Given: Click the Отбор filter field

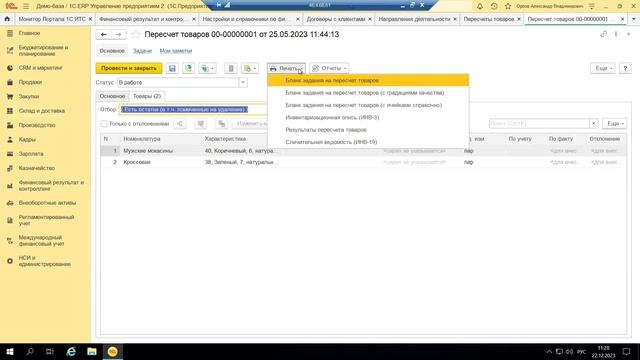Looking at the screenshot, I should tap(192, 109).
